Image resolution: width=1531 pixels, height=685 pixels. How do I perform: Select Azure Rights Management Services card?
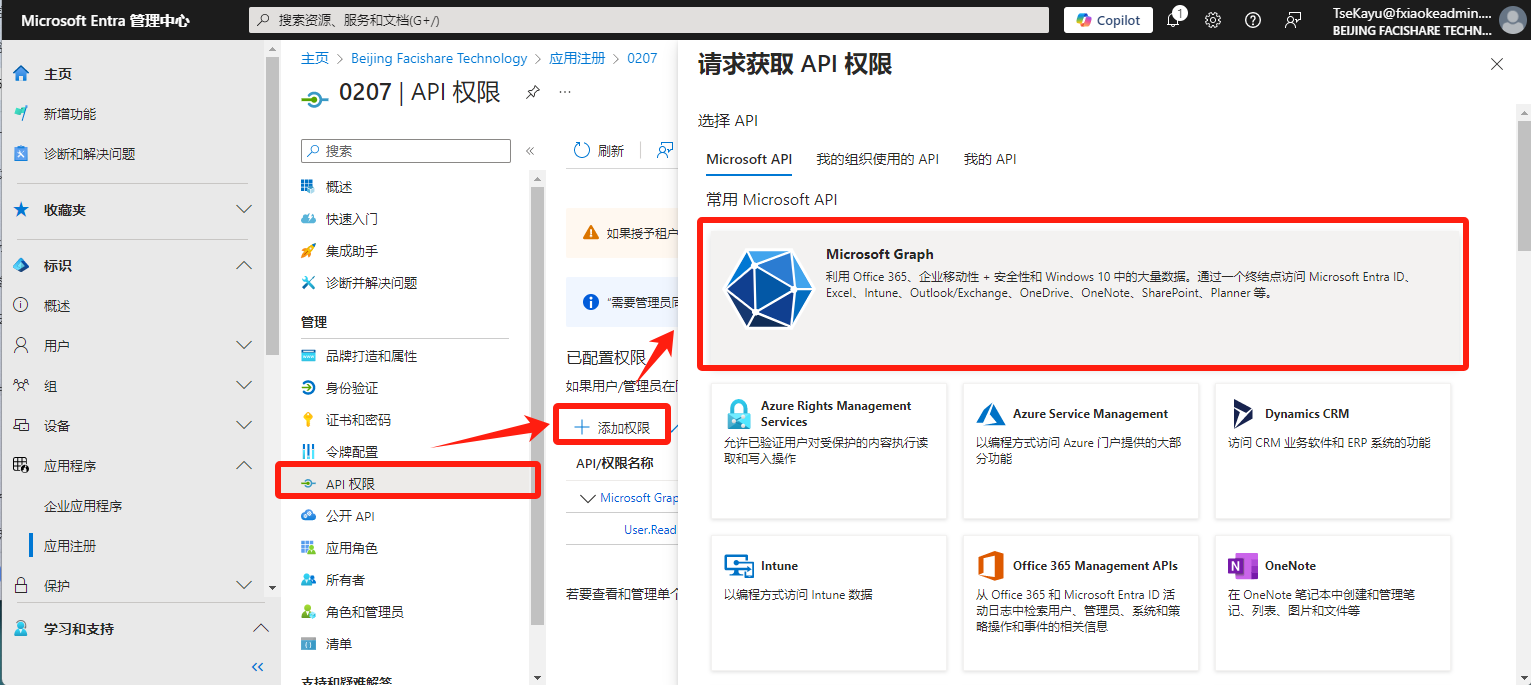[829, 451]
